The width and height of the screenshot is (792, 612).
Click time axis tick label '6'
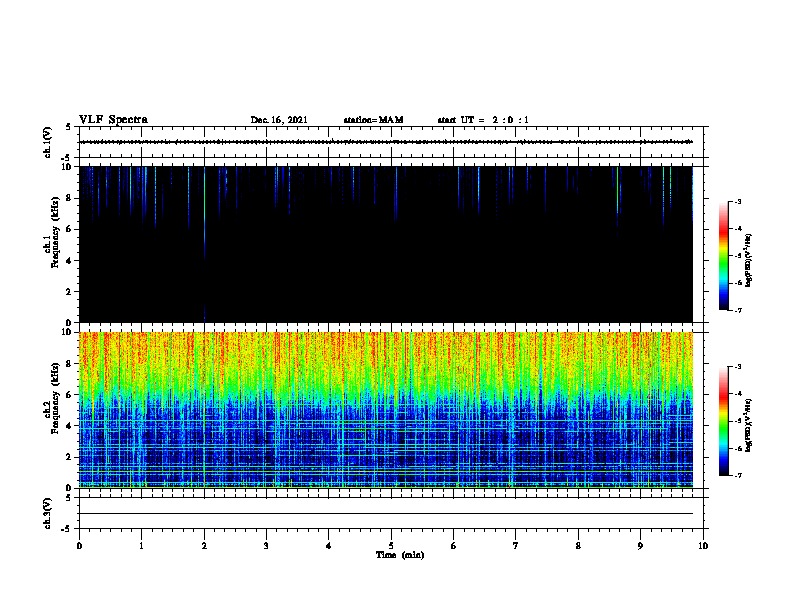(x=454, y=546)
